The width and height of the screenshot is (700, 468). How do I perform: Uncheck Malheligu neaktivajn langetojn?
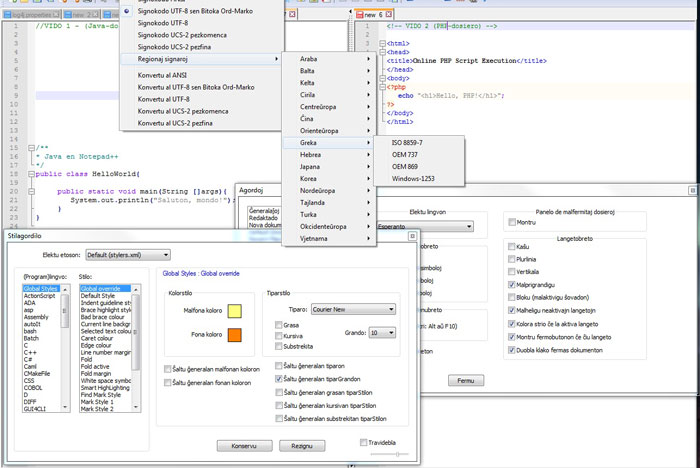point(512,310)
